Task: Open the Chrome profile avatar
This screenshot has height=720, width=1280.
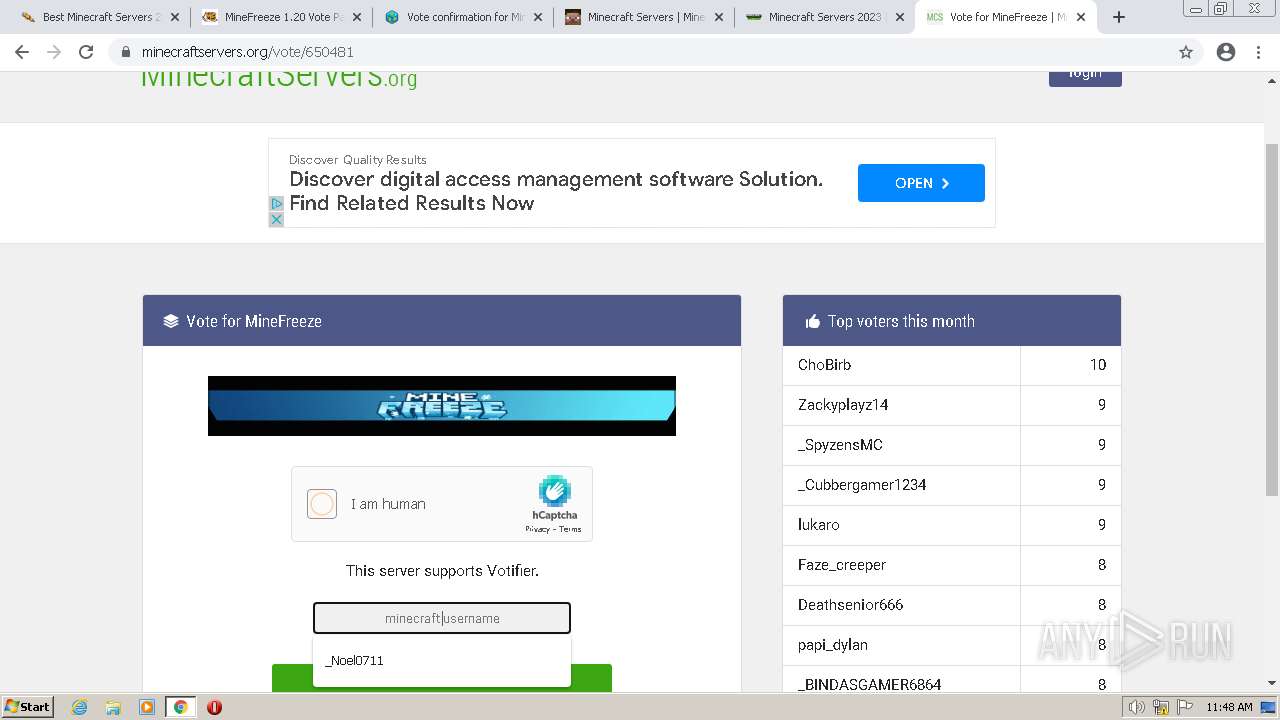Action: tap(1226, 52)
